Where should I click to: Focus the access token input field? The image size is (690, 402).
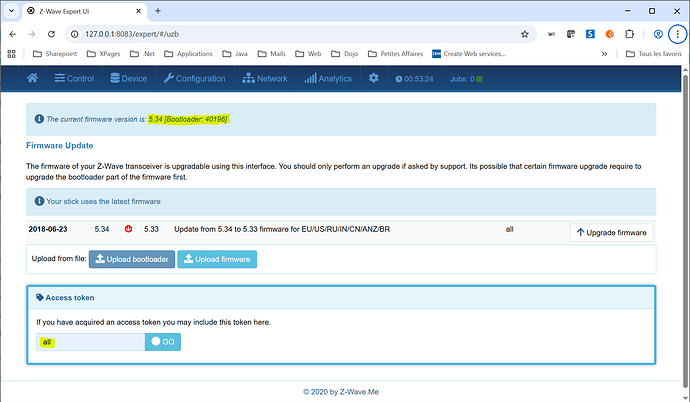(91, 342)
